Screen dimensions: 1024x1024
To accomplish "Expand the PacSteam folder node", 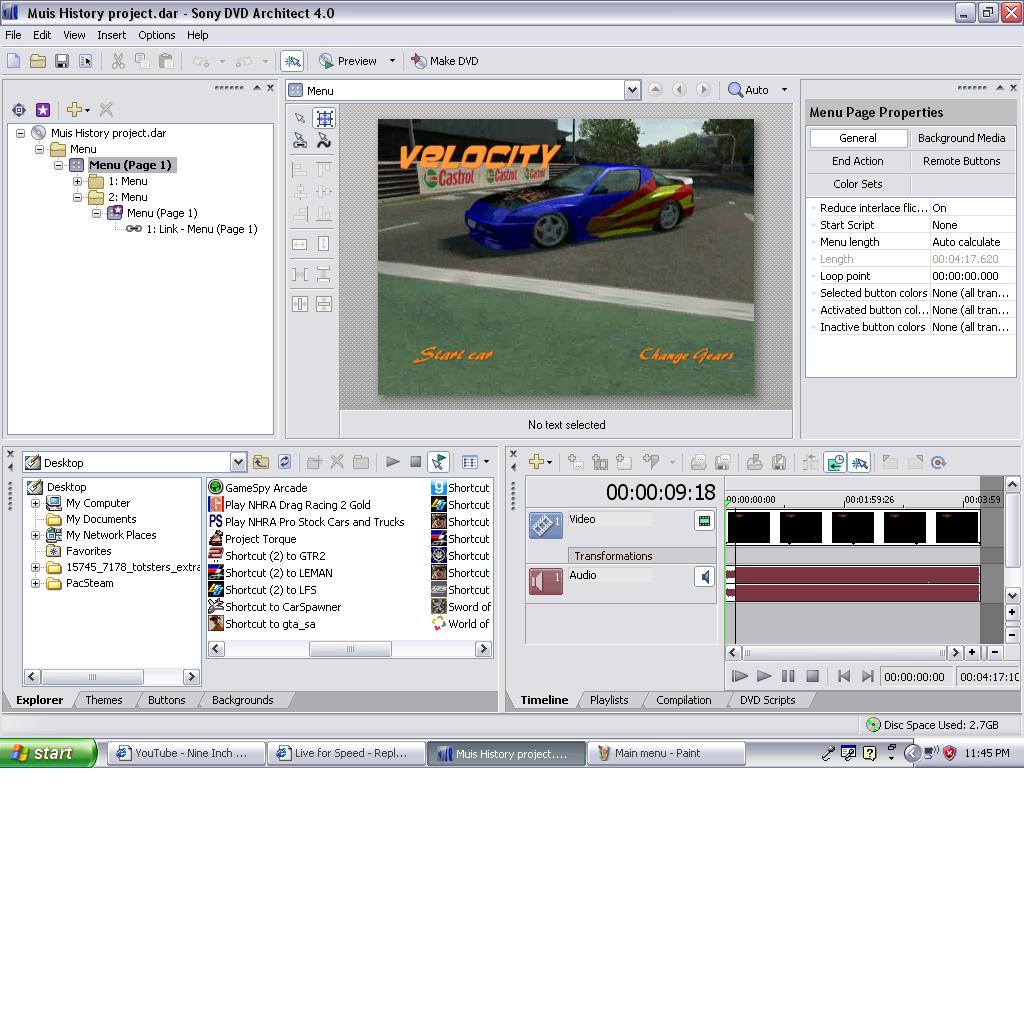I will [35, 584].
